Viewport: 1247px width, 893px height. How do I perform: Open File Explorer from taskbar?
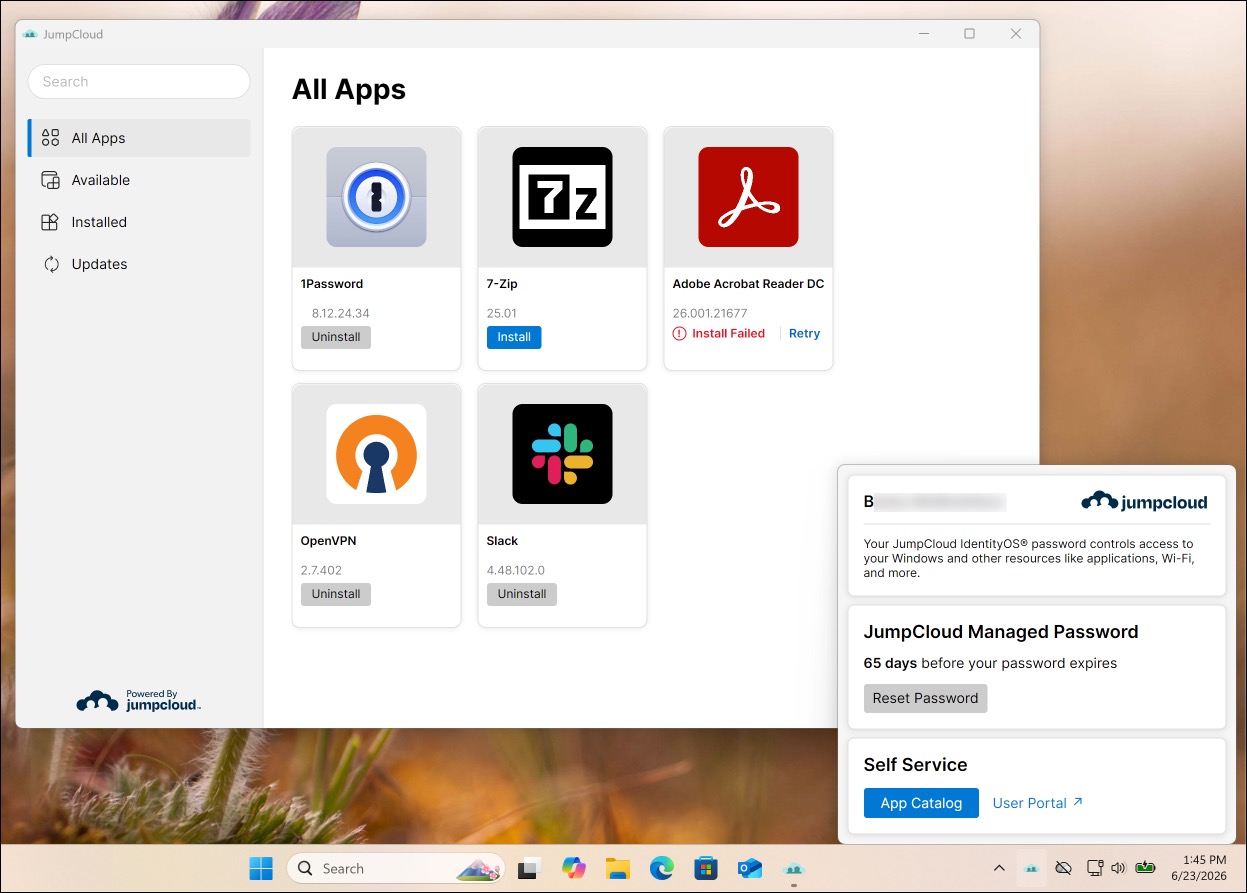(617, 868)
